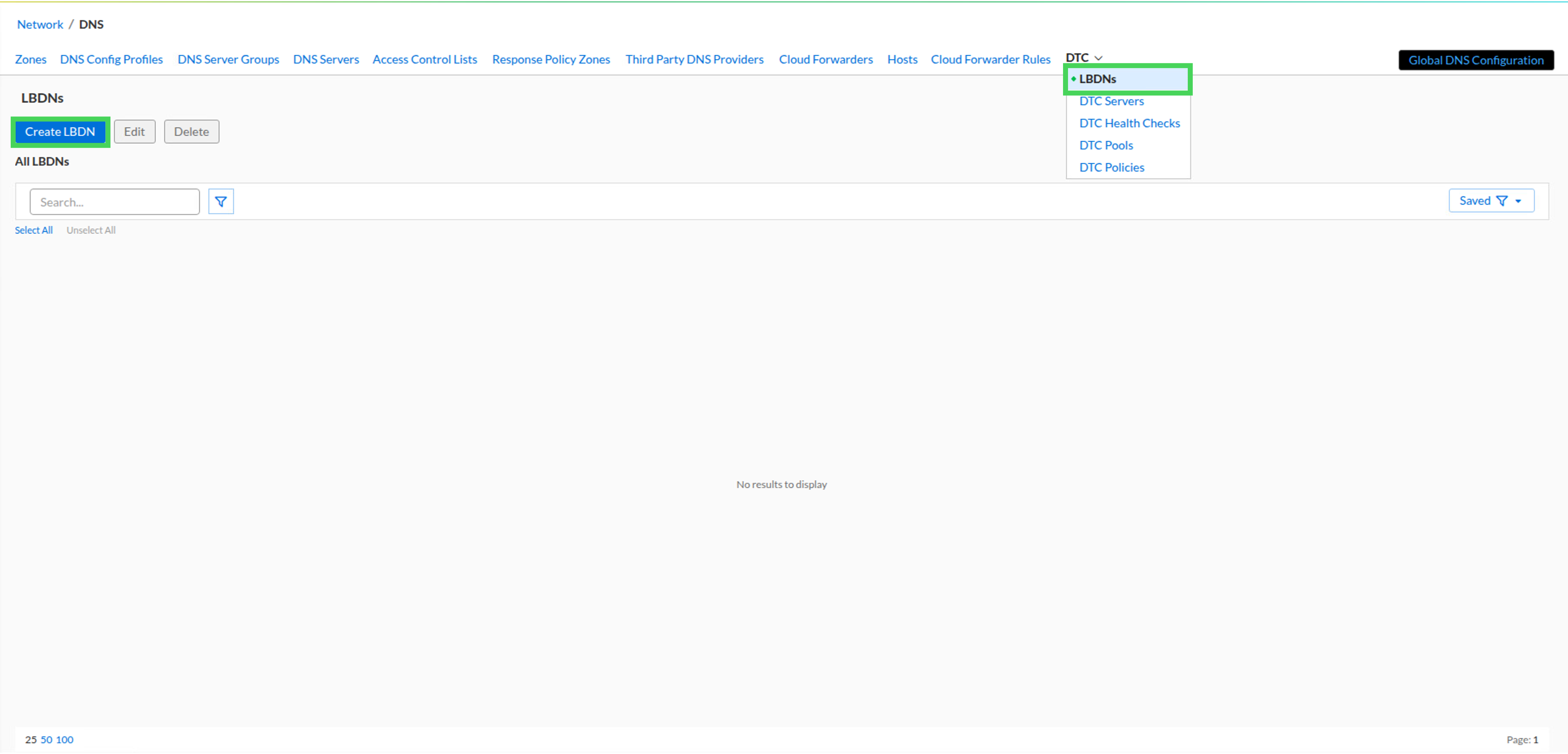Select DTC Policies menu item
Image resolution: width=1568 pixels, height=754 pixels.
click(1111, 167)
